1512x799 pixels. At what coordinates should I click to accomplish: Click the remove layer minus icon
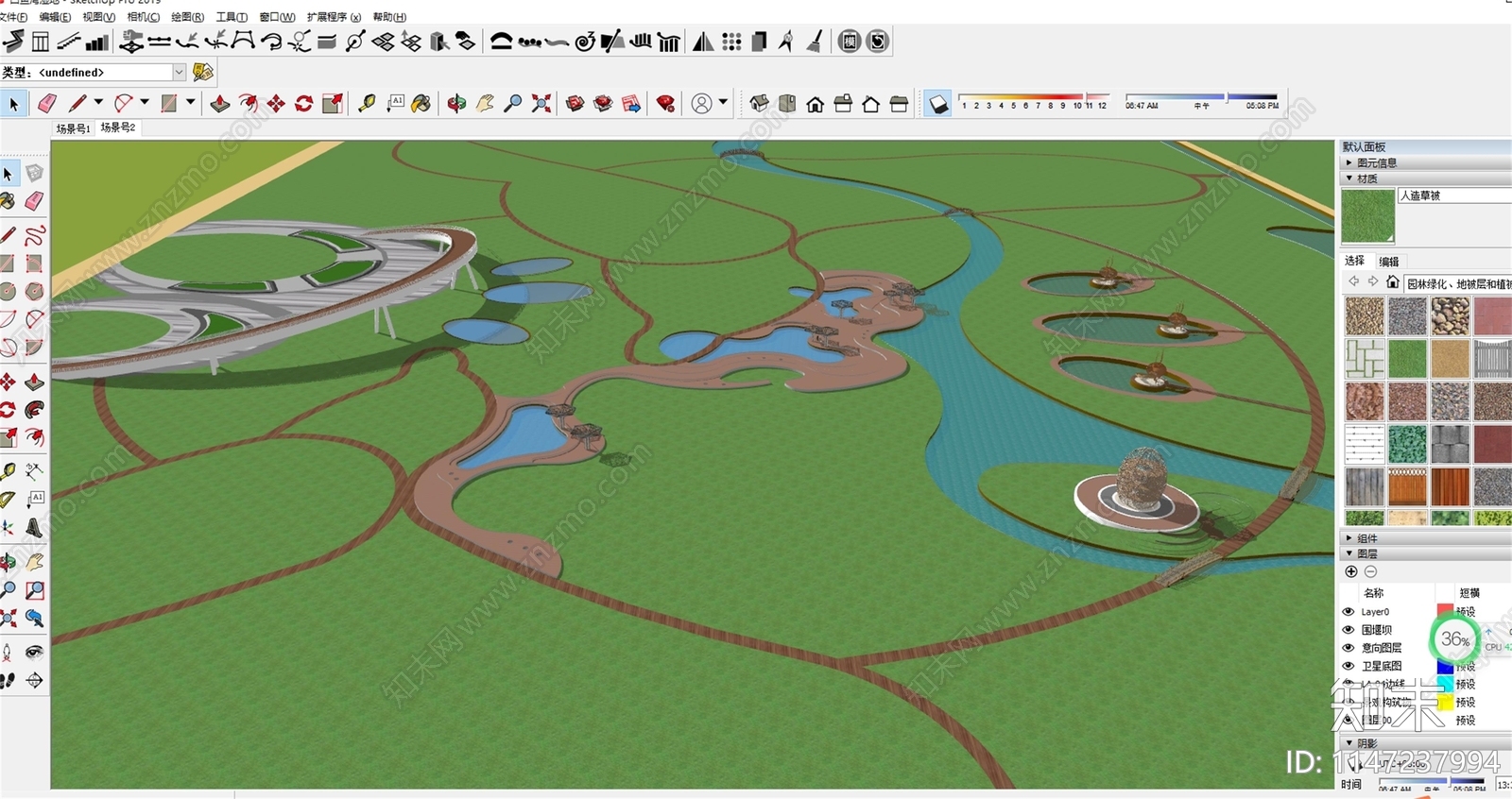tap(1370, 571)
